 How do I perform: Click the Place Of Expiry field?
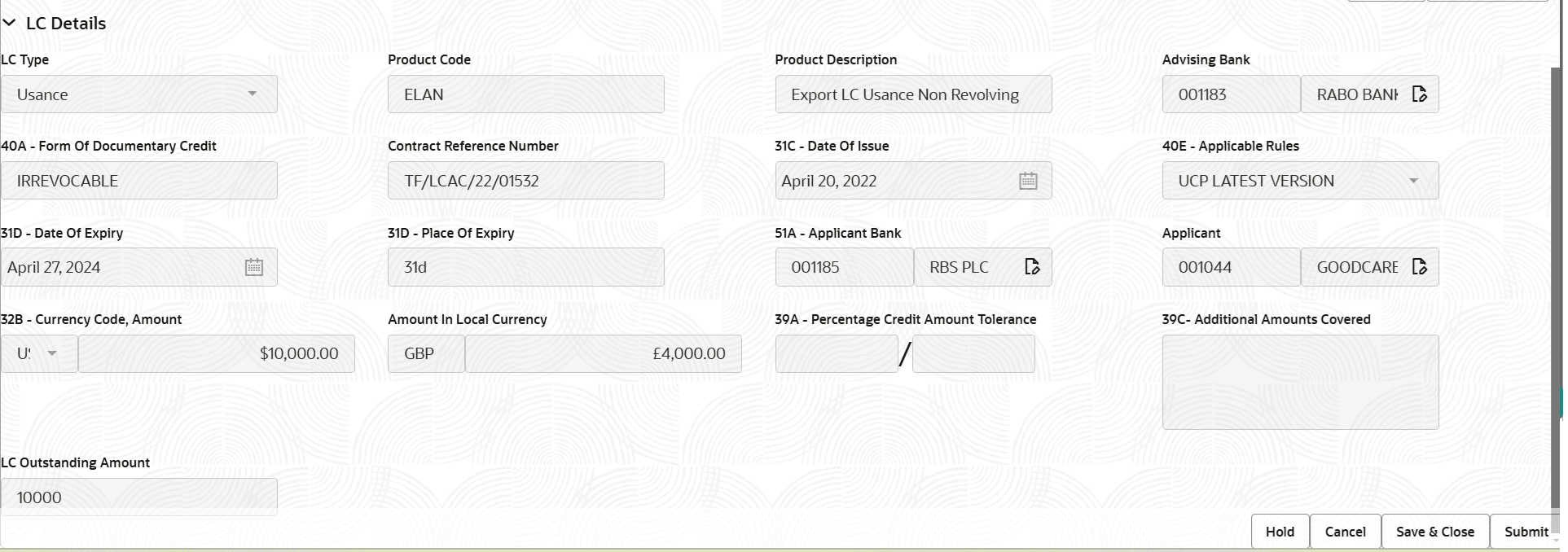[526, 267]
